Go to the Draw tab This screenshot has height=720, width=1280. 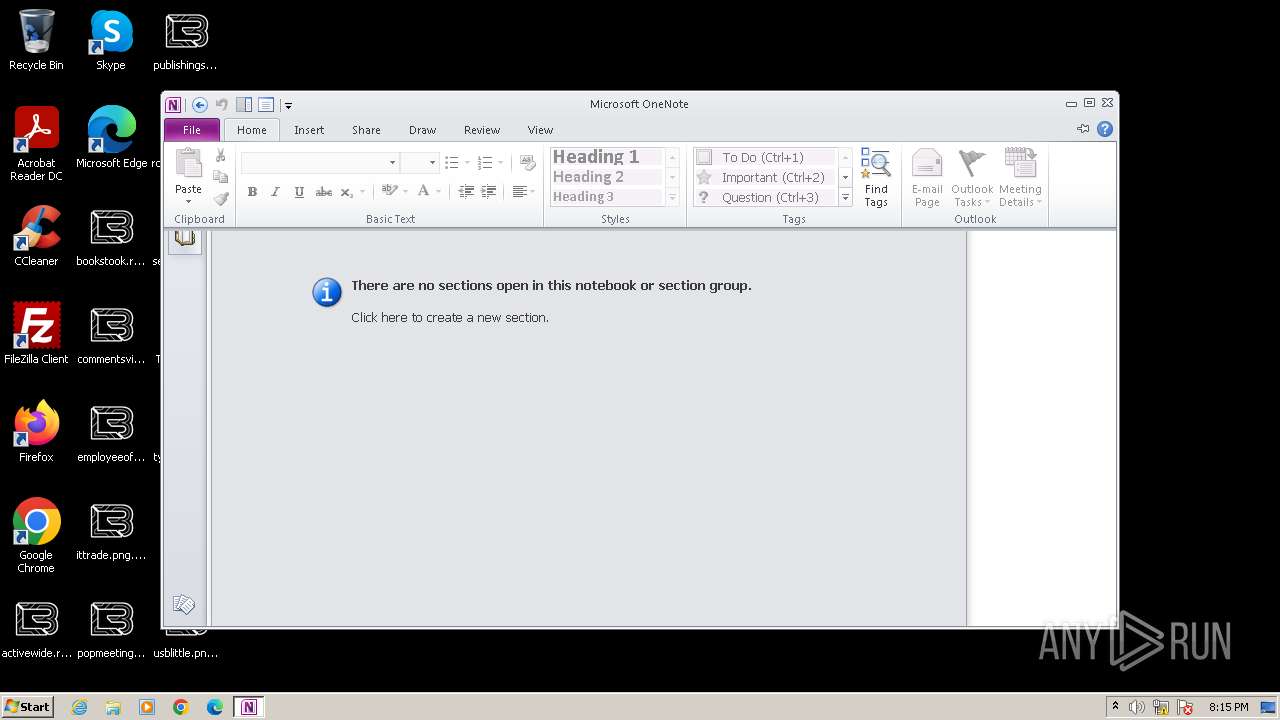(422, 130)
